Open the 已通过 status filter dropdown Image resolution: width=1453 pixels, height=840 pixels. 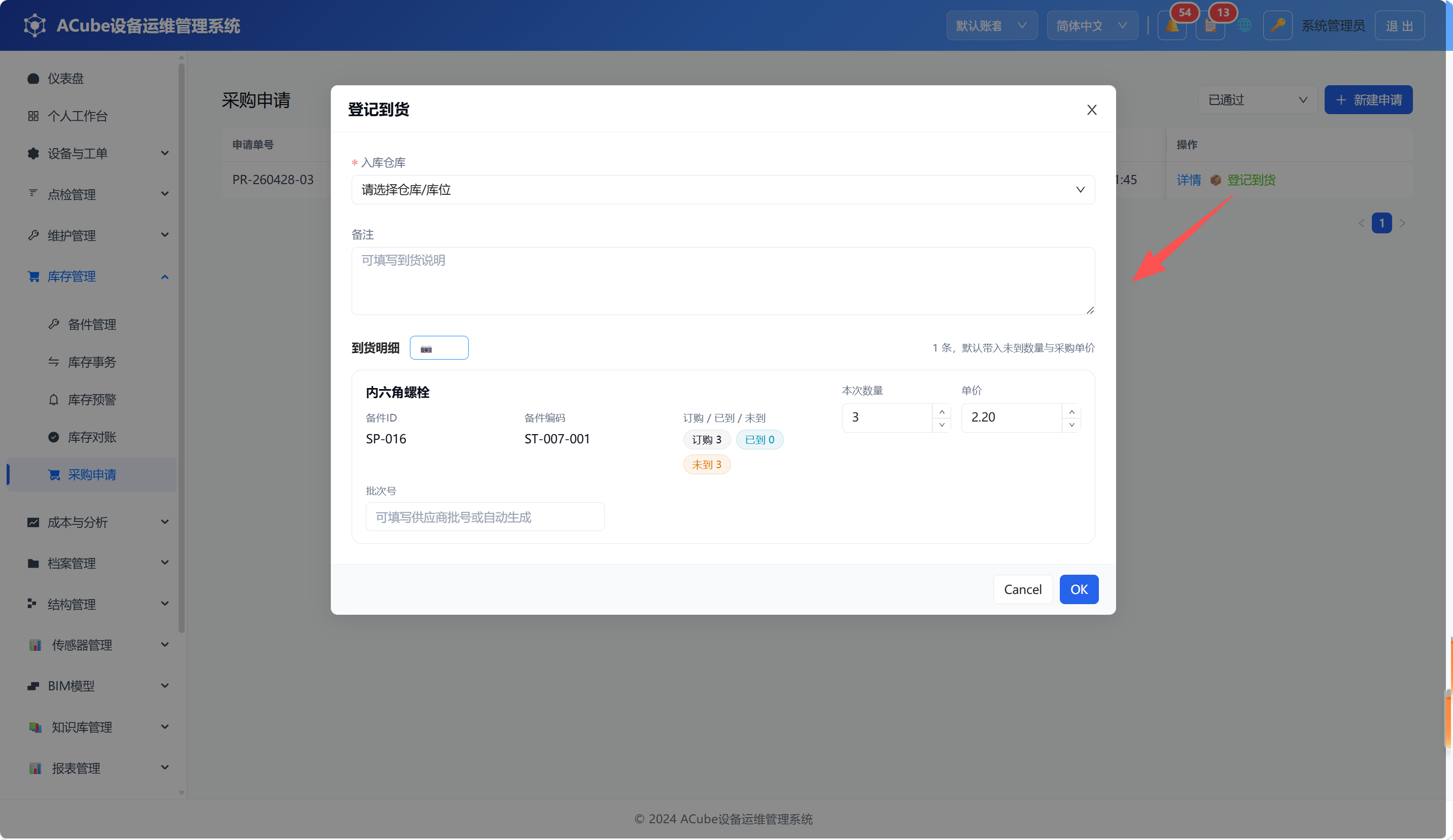(1258, 100)
